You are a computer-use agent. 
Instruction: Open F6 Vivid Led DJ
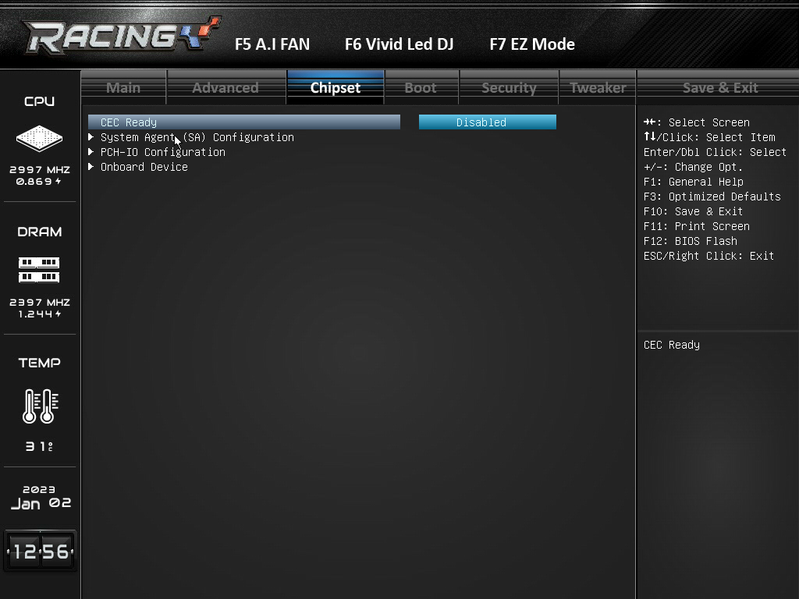coord(399,44)
